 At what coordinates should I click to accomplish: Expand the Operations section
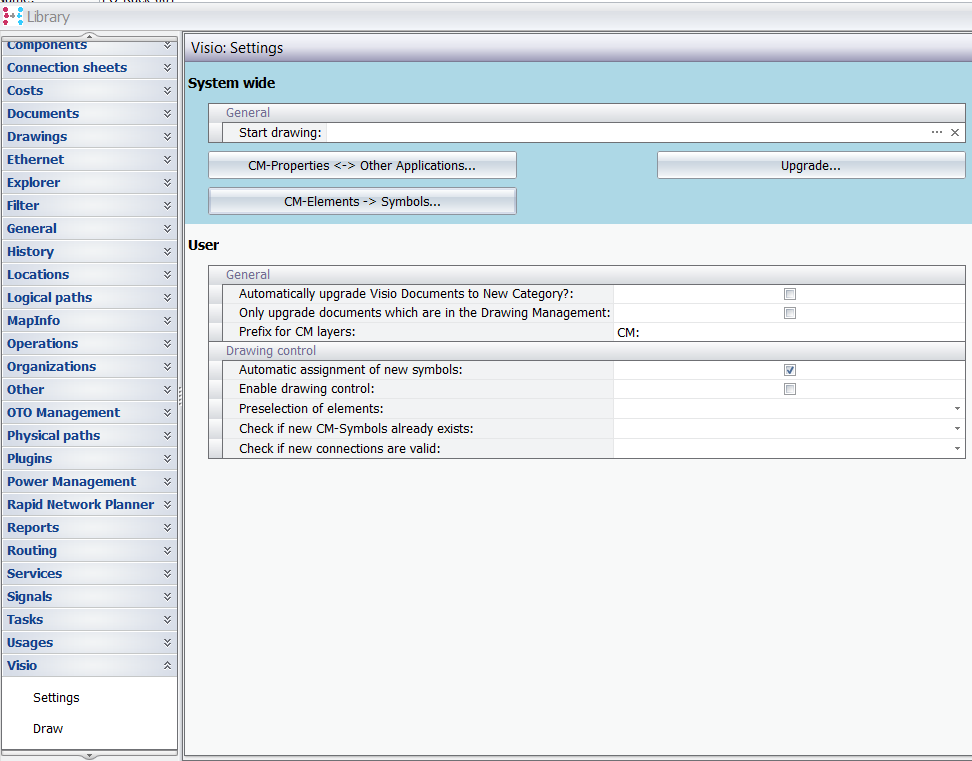(x=89, y=343)
